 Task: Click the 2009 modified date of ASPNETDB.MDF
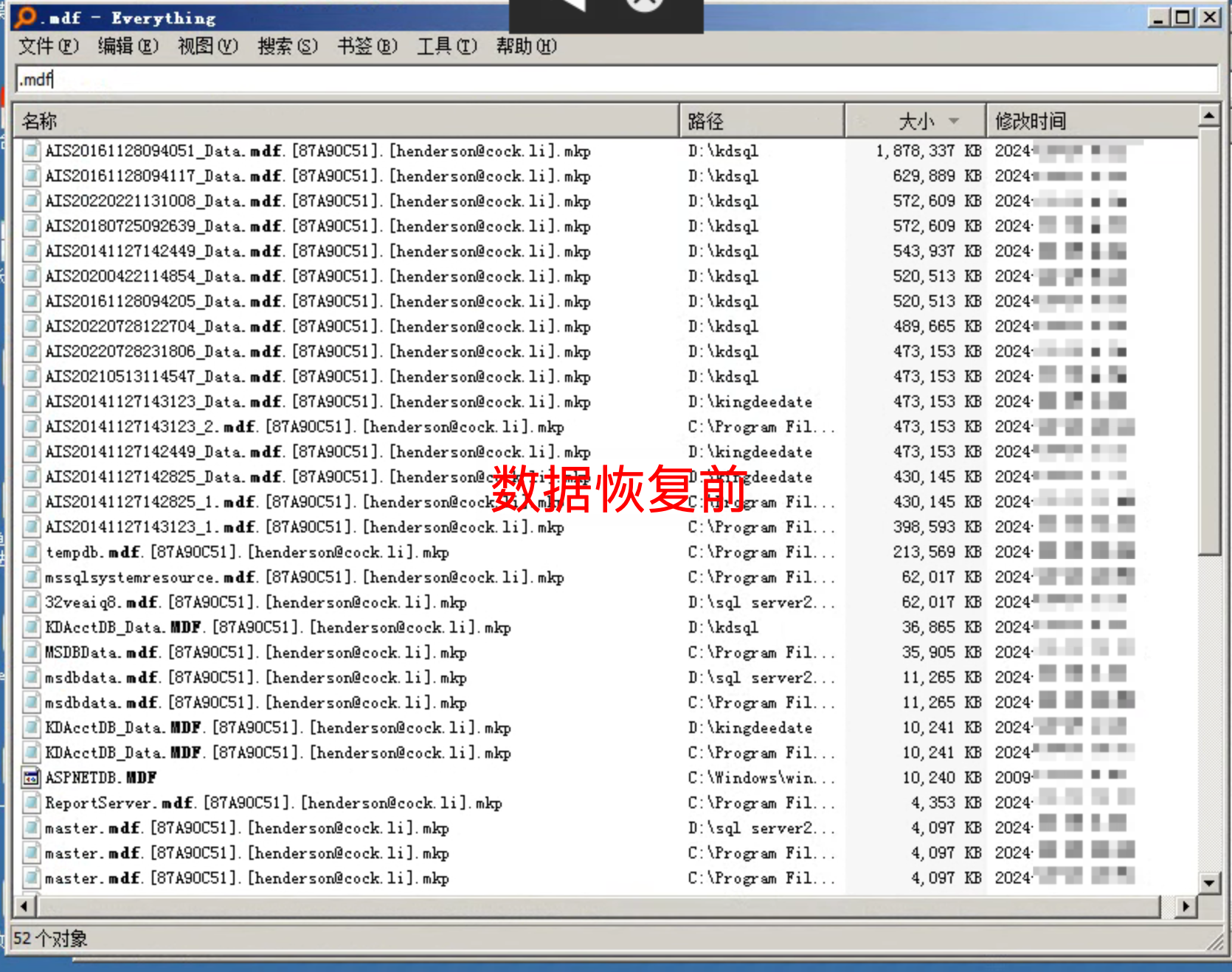(1060, 778)
